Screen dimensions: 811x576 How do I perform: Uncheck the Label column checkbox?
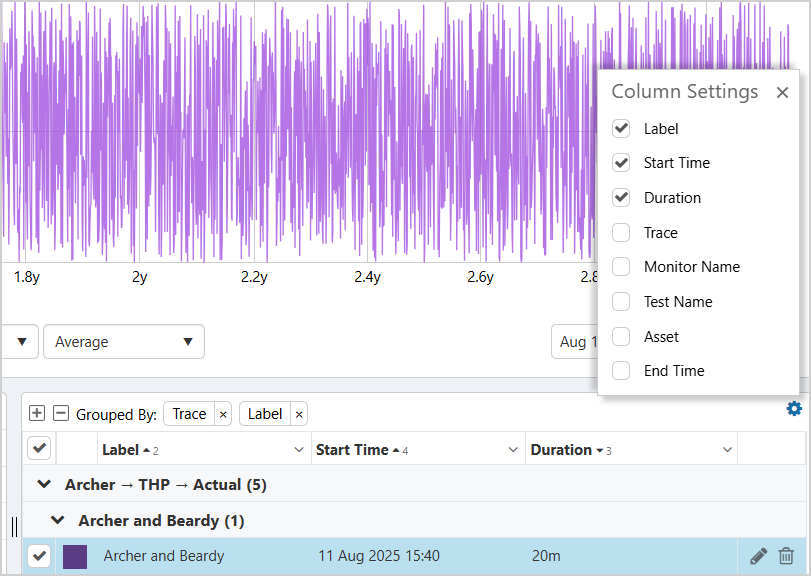pyautogui.click(x=621, y=129)
